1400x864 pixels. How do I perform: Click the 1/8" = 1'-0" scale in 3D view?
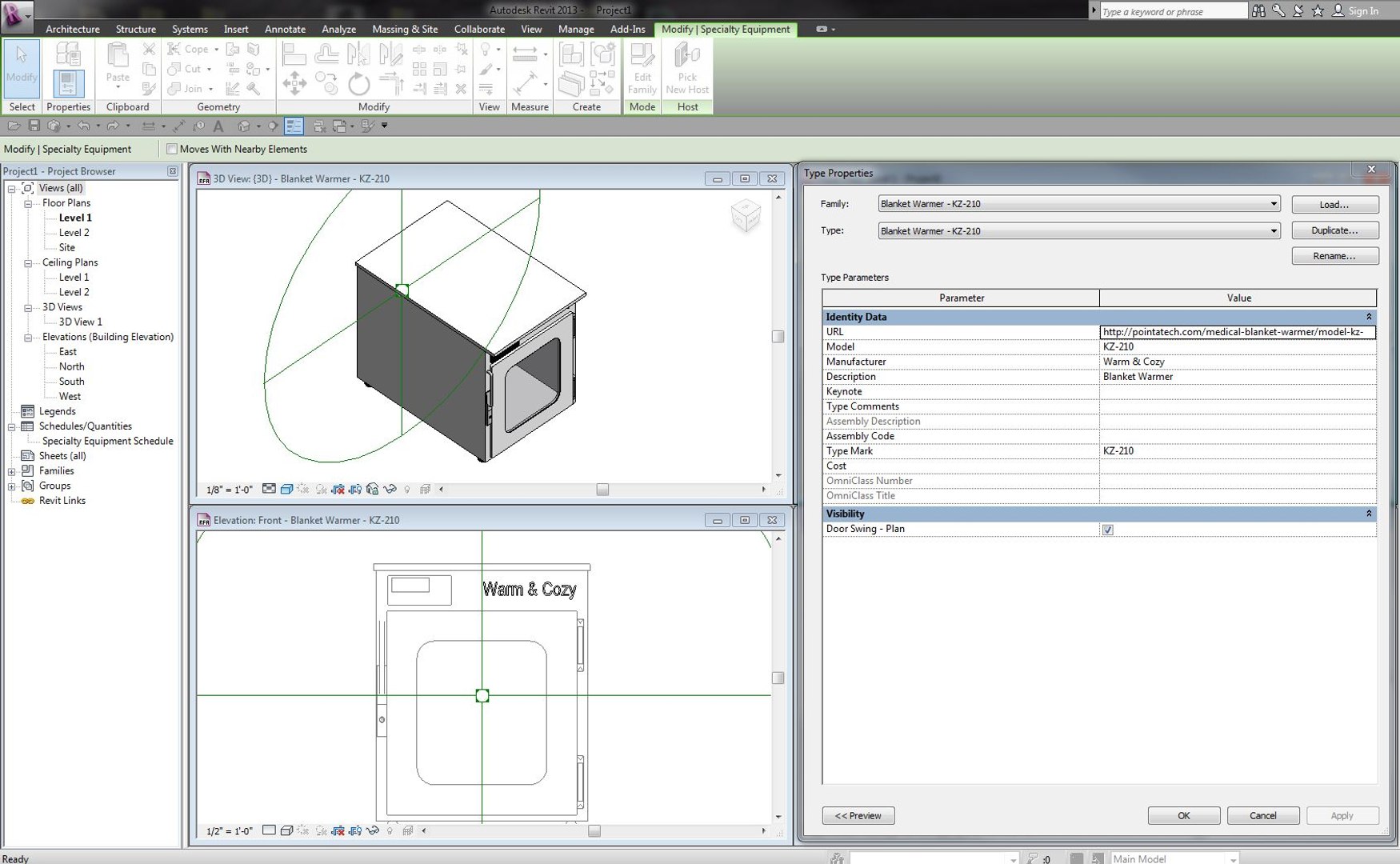(x=229, y=490)
